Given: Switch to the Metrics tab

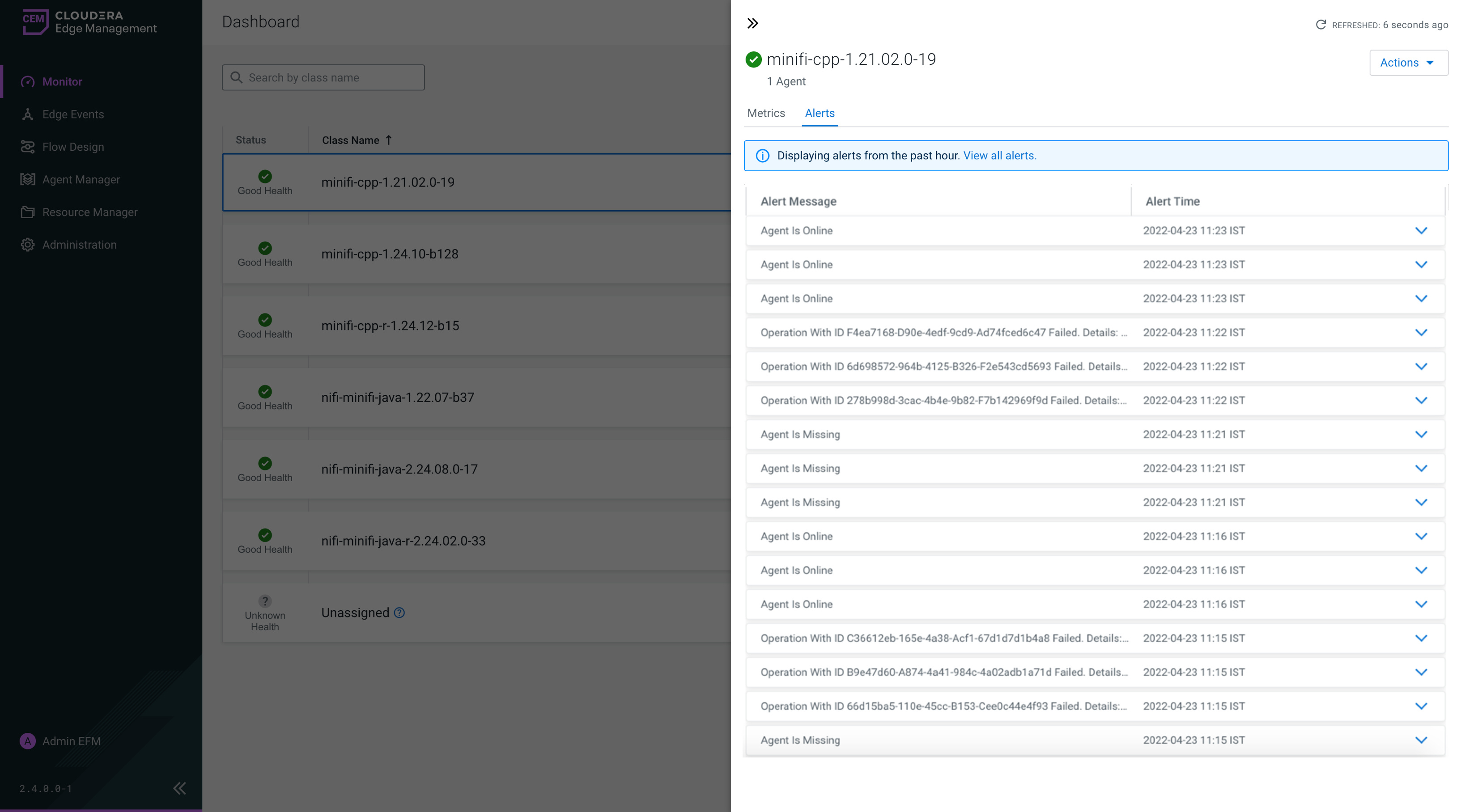Looking at the screenshot, I should pyautogui.click(x=766, y=114).
